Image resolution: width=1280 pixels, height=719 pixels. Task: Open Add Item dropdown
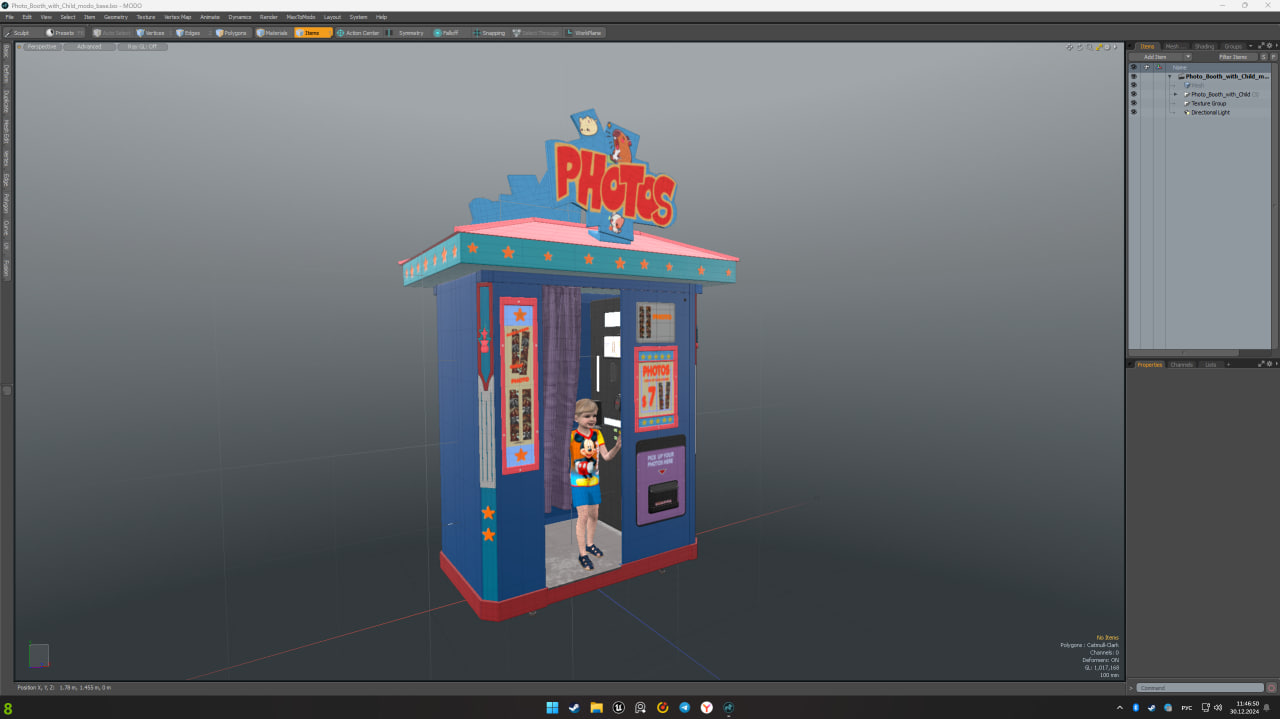(x=1160, y=57)
